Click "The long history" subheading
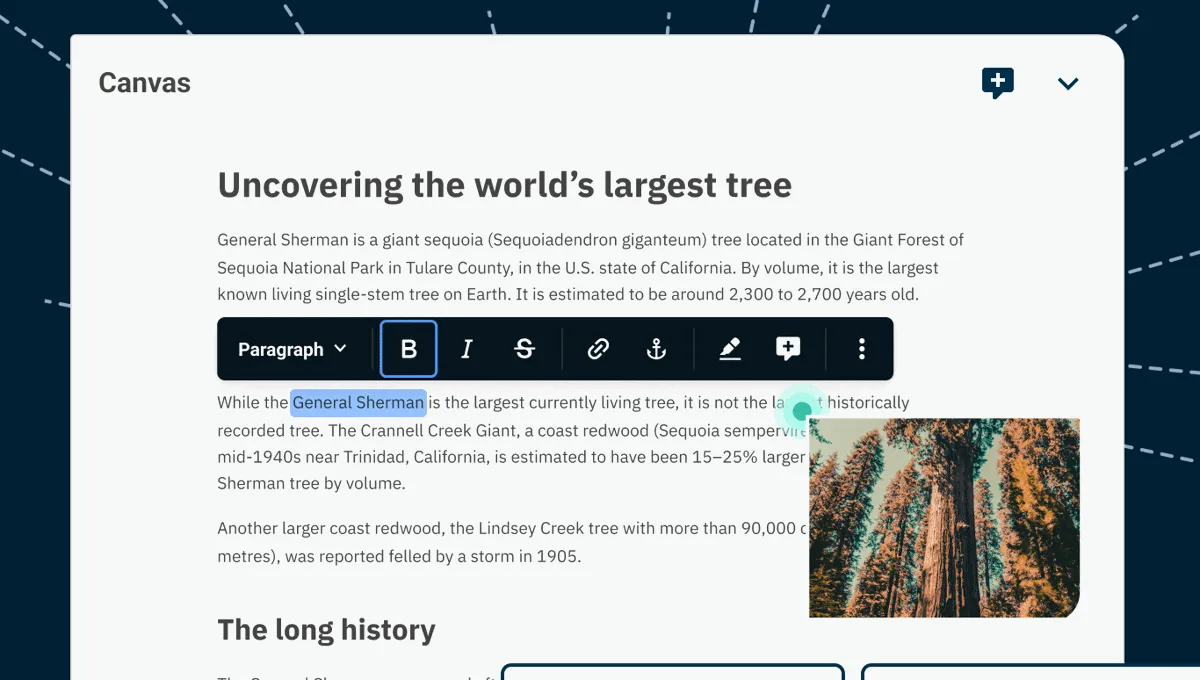Viewport: 1200px width, 680px height. point(326,629)
